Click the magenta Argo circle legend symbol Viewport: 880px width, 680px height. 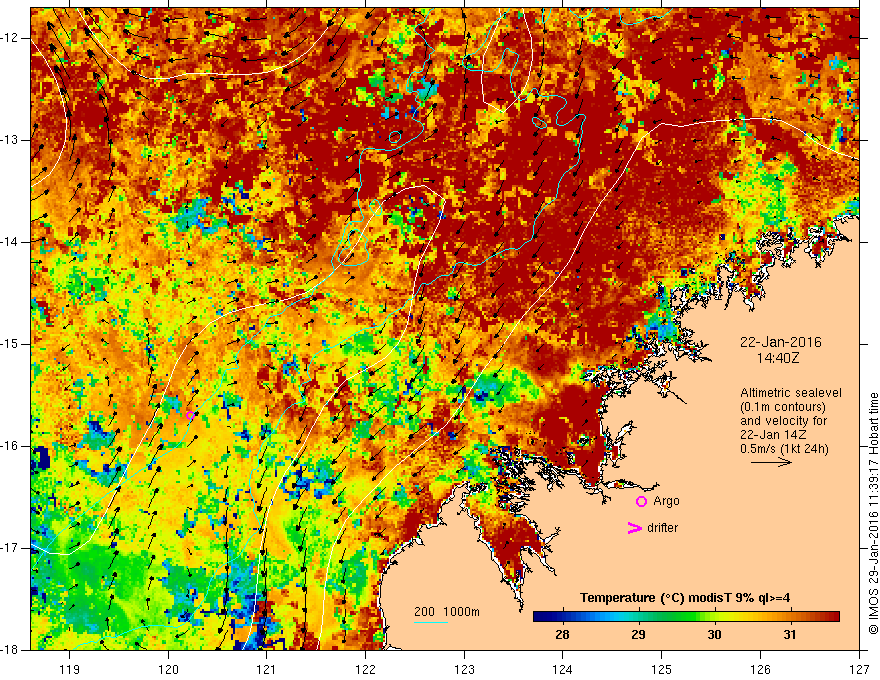pos(641,502)
